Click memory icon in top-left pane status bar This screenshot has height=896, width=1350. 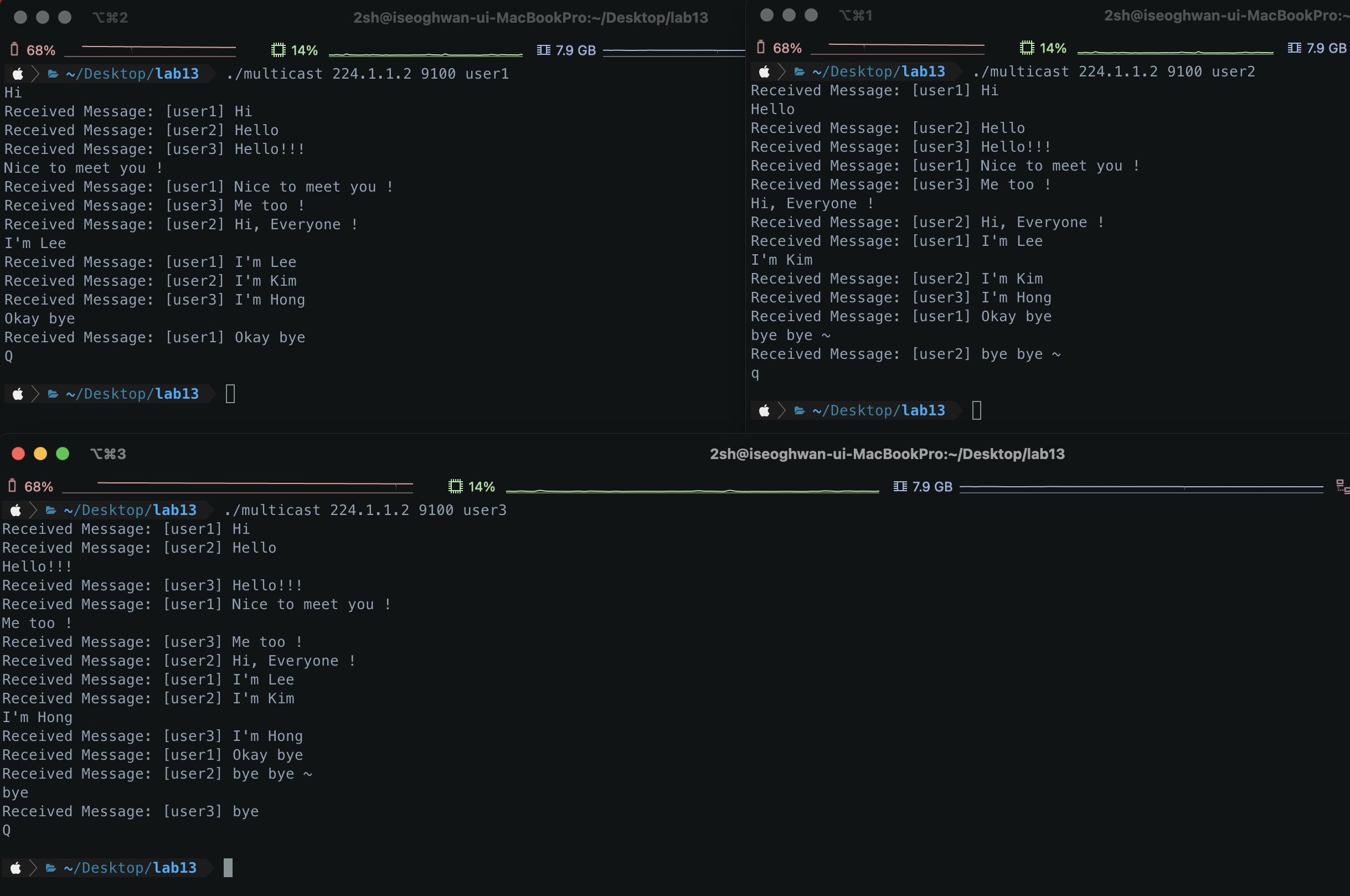543,50
